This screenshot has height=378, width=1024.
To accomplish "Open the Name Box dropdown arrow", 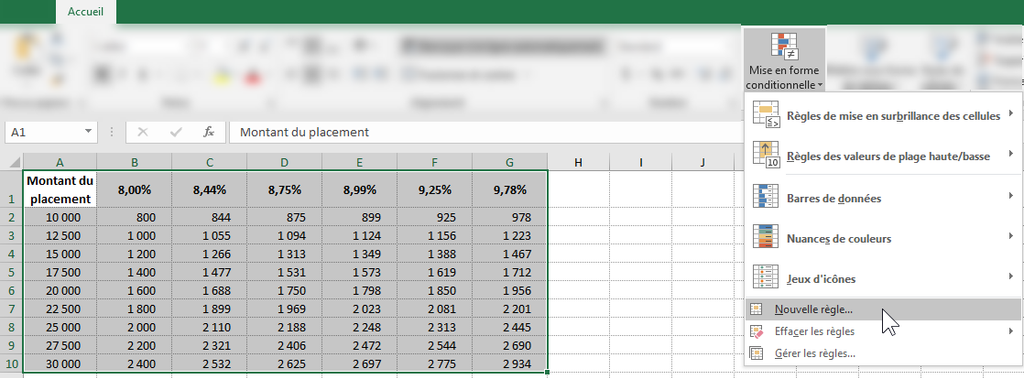I will click(88, 132).
